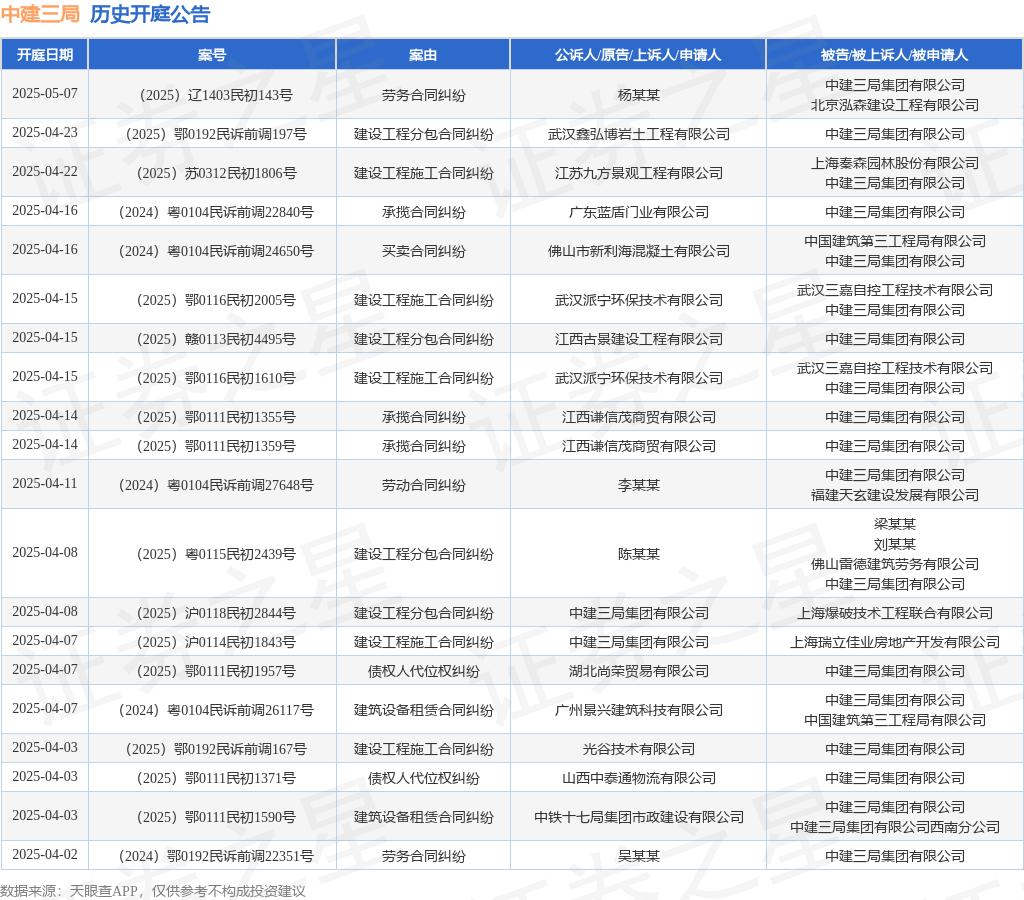Screen dimensions: 1024x900
Task: Click defendant 上海爆破技术工程联合有限公司
Action: pos(894,613)
